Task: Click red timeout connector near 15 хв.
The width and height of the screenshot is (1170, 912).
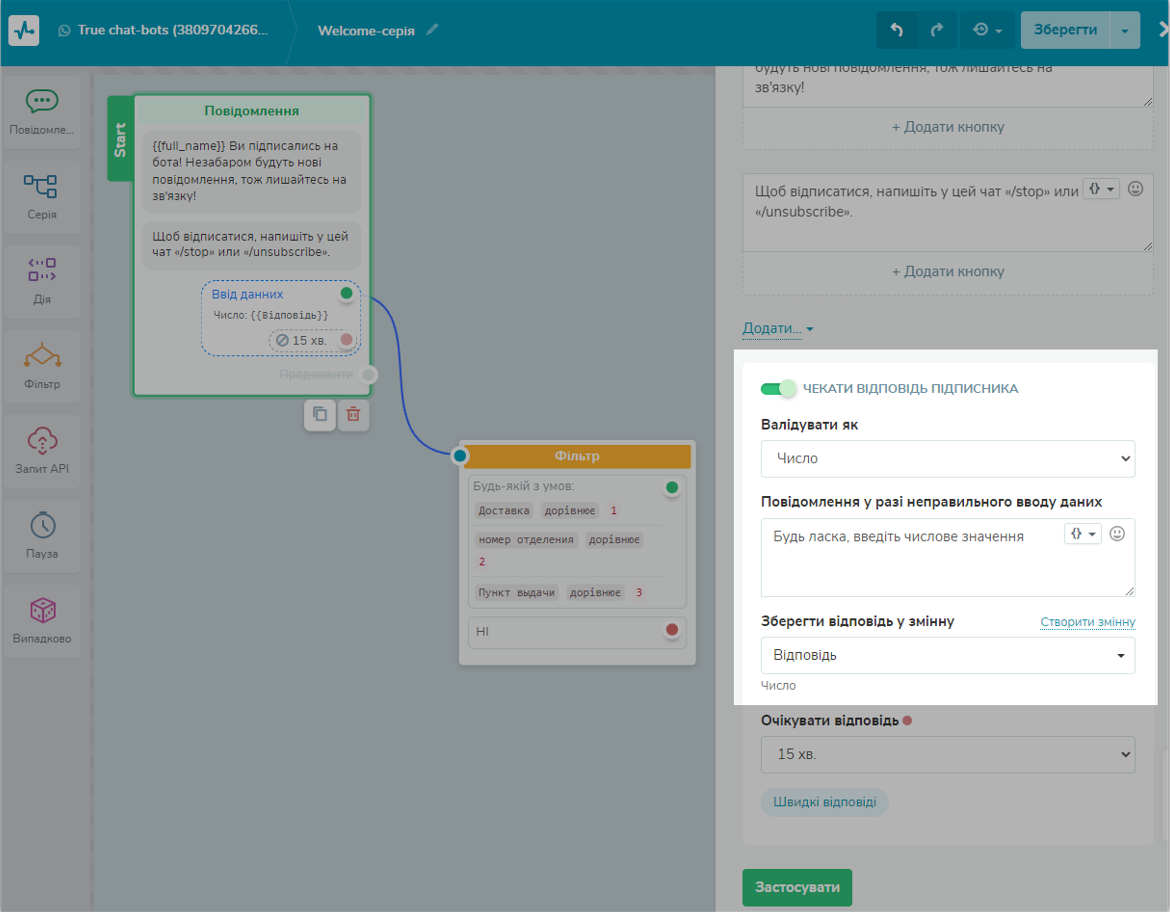Action: click(x=346, y=340)
